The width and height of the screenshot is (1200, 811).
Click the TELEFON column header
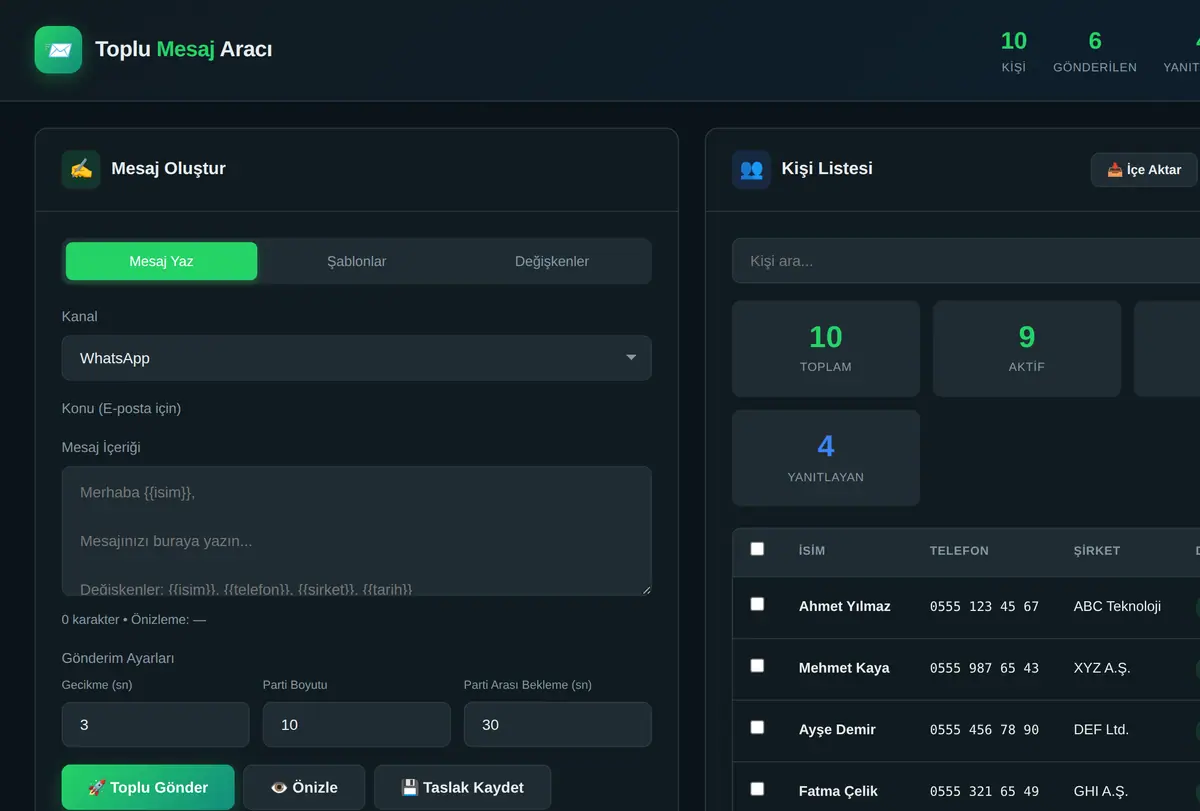pyautogui.click(x=959, y=551)
